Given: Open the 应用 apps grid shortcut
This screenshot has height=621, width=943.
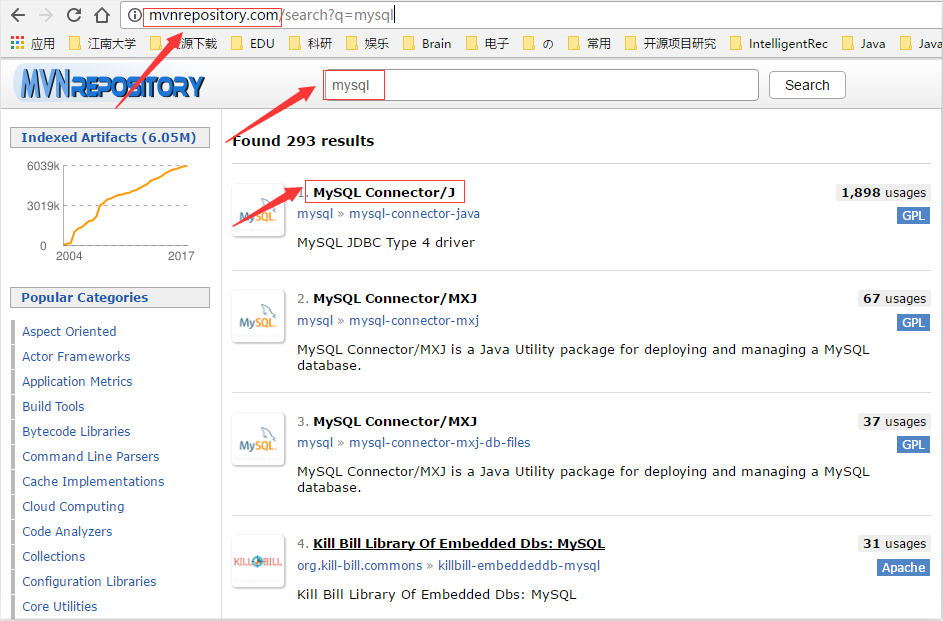Looking at the screenshot, I should 32,43.
